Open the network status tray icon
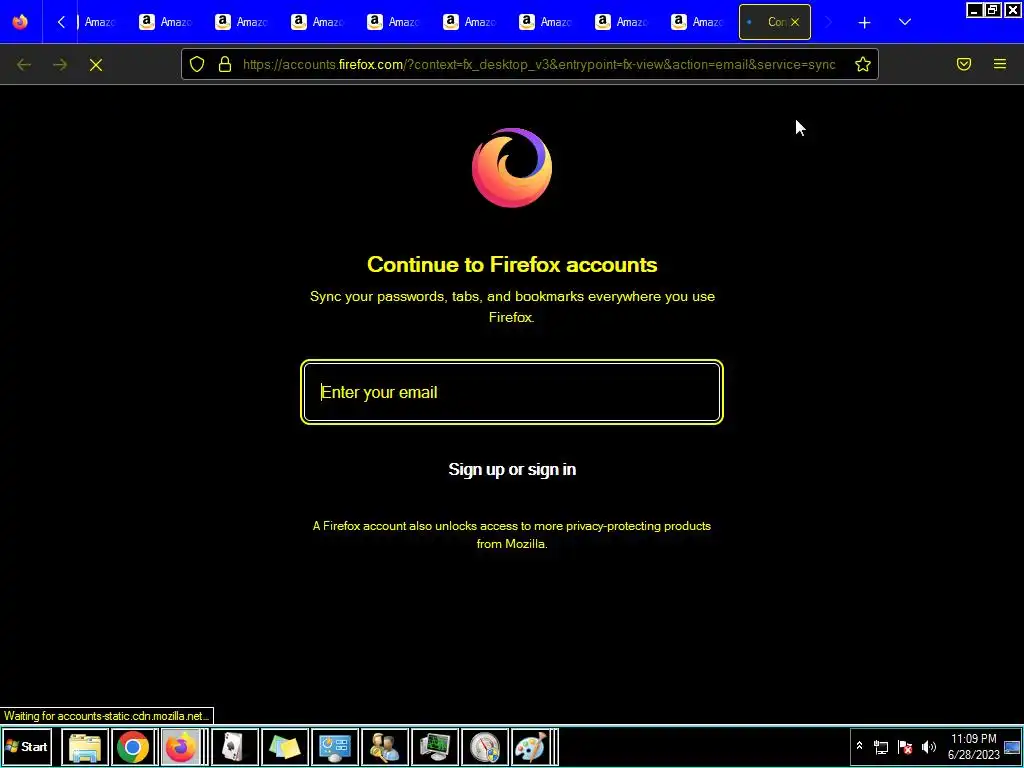The height and width of the screenshot is (768, 1024). [x=881, y=747]
